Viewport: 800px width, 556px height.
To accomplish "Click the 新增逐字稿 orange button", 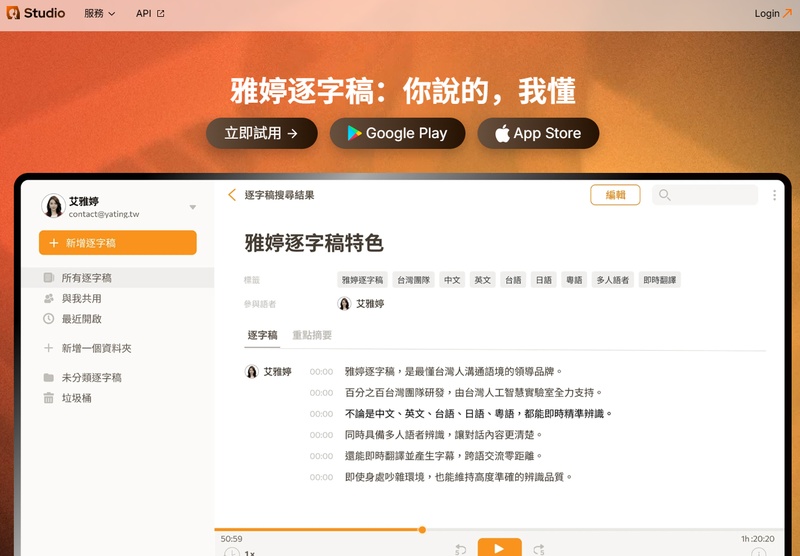I will coord(118,243).
